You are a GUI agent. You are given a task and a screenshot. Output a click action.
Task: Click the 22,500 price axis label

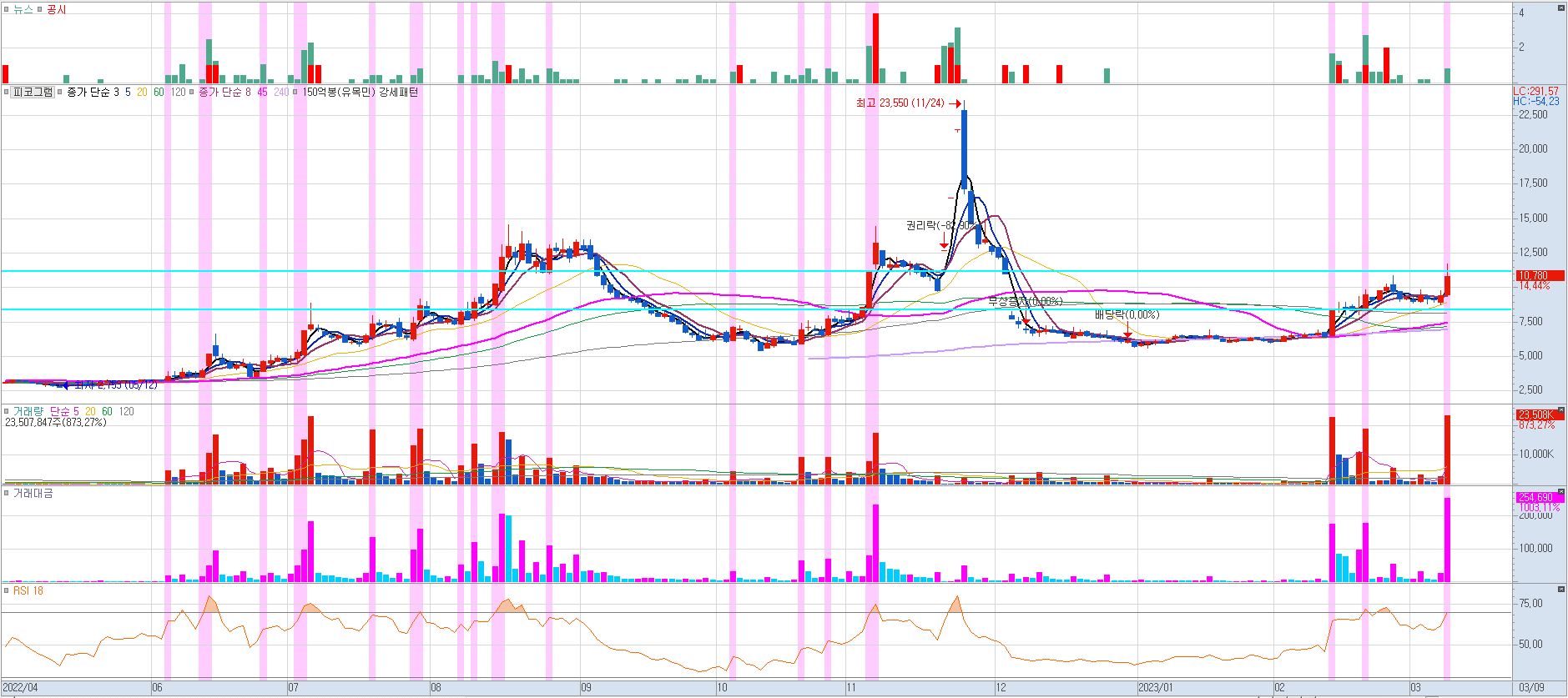(1533, 114)
